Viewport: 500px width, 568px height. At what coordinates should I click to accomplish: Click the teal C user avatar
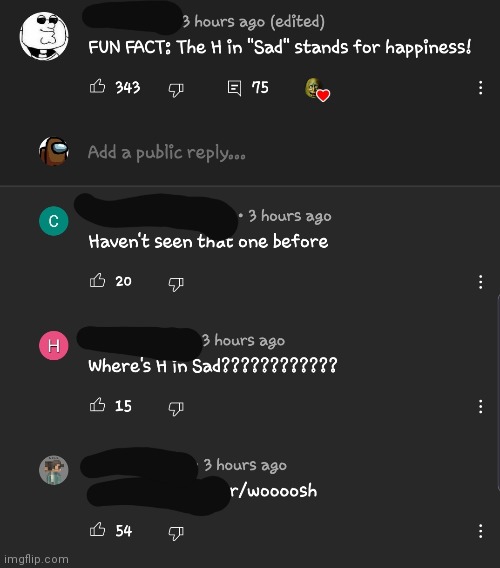[x=54, y=221]
